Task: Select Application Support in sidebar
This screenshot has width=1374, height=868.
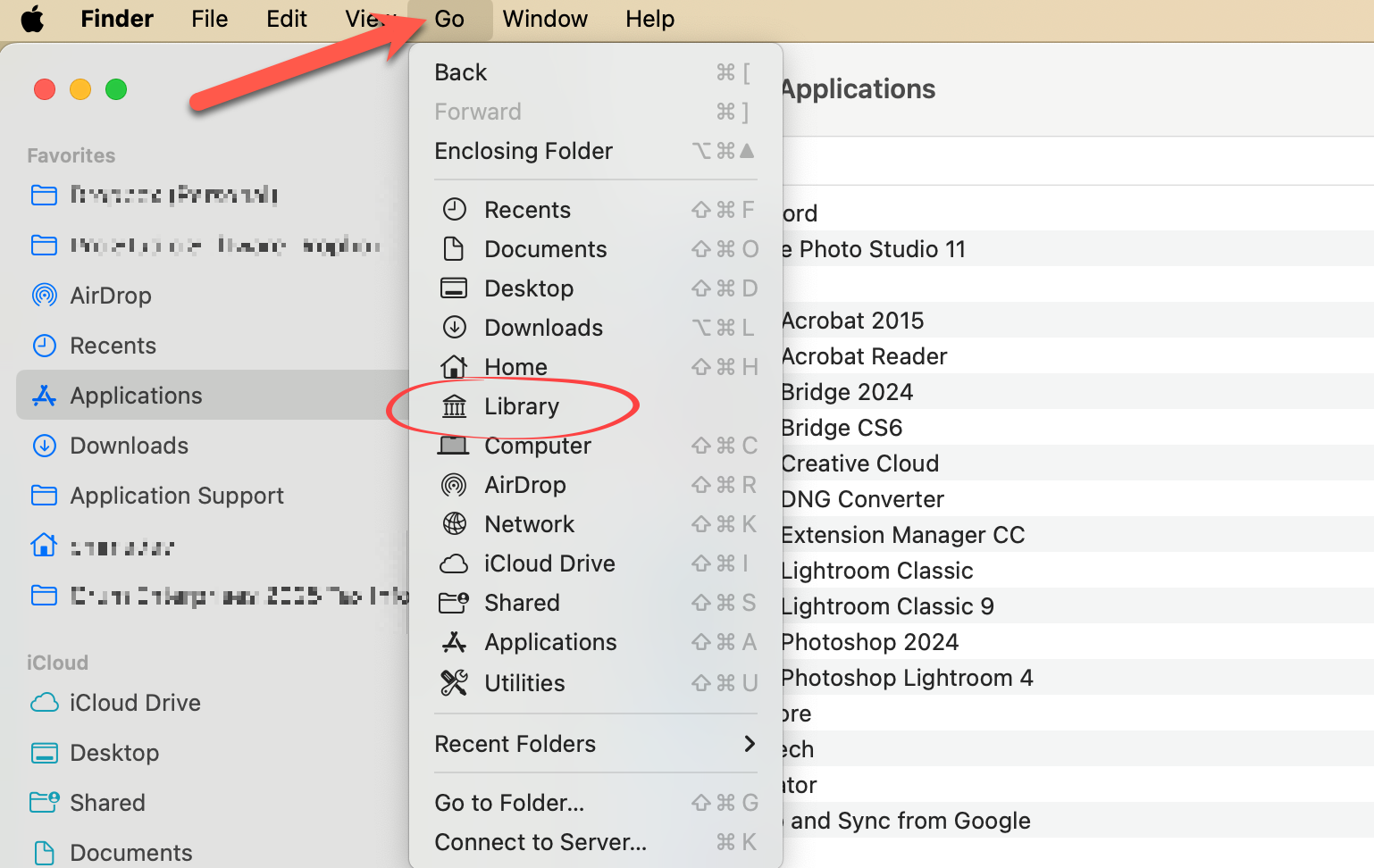Action: point(176,496)
